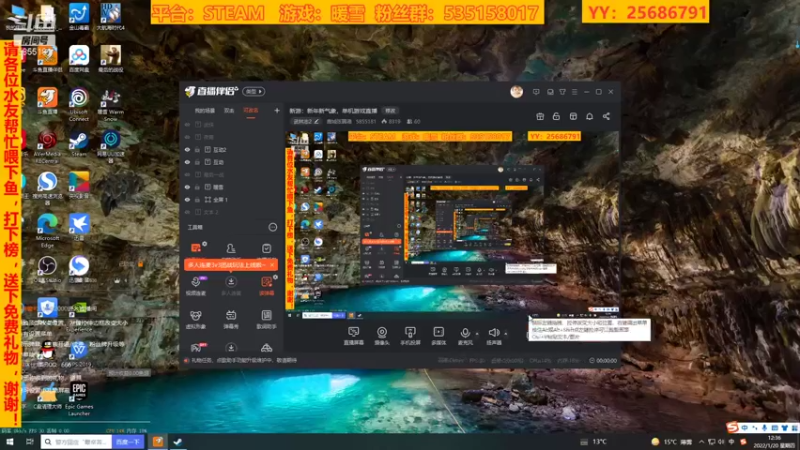Open Steam desktop shortcut
The width and height of the screenshot is (800, 450).
tap(79, 143)
